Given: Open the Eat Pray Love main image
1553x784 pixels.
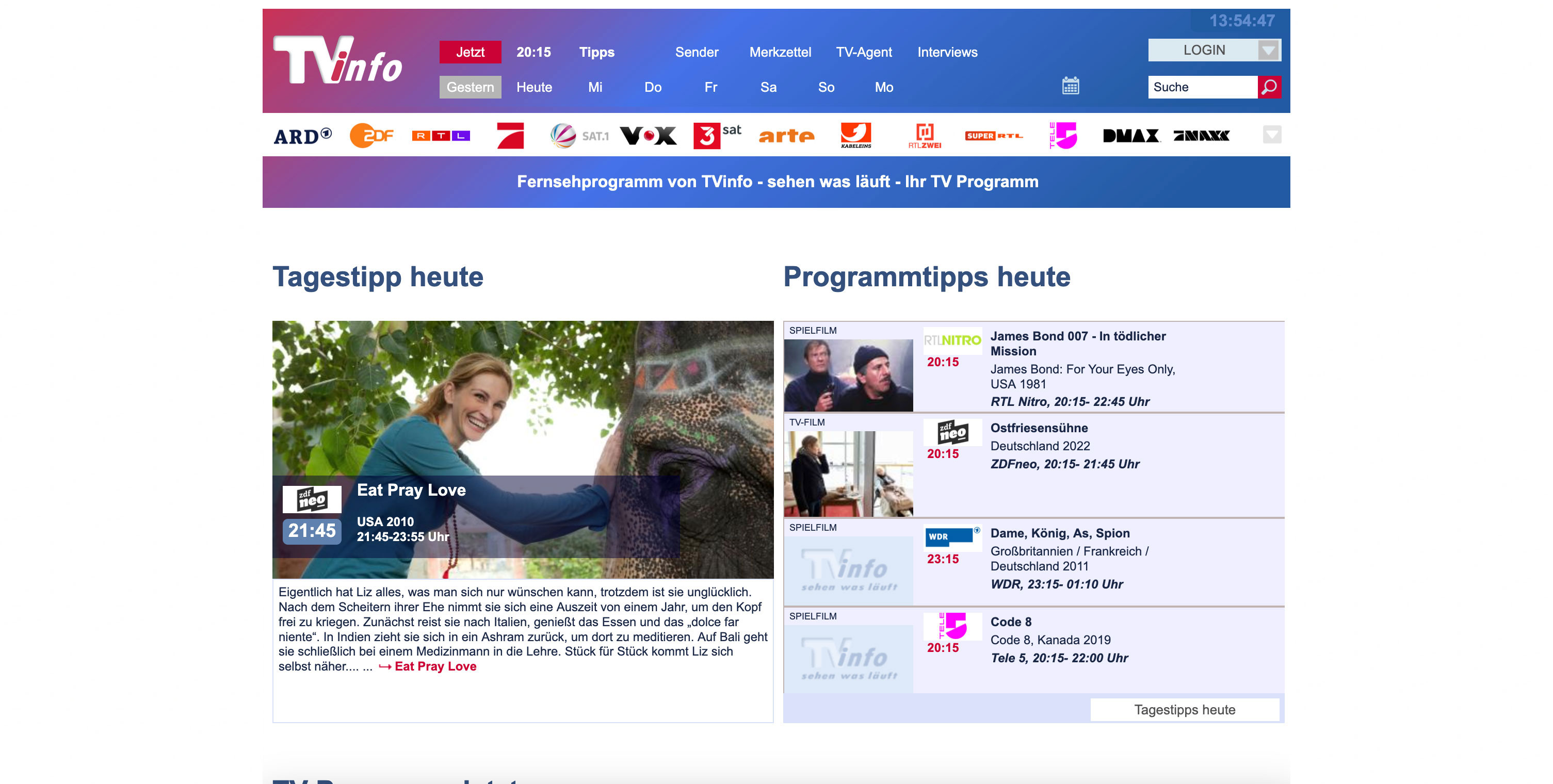Looking at the screenshot, I should click(x=523, y=449).
